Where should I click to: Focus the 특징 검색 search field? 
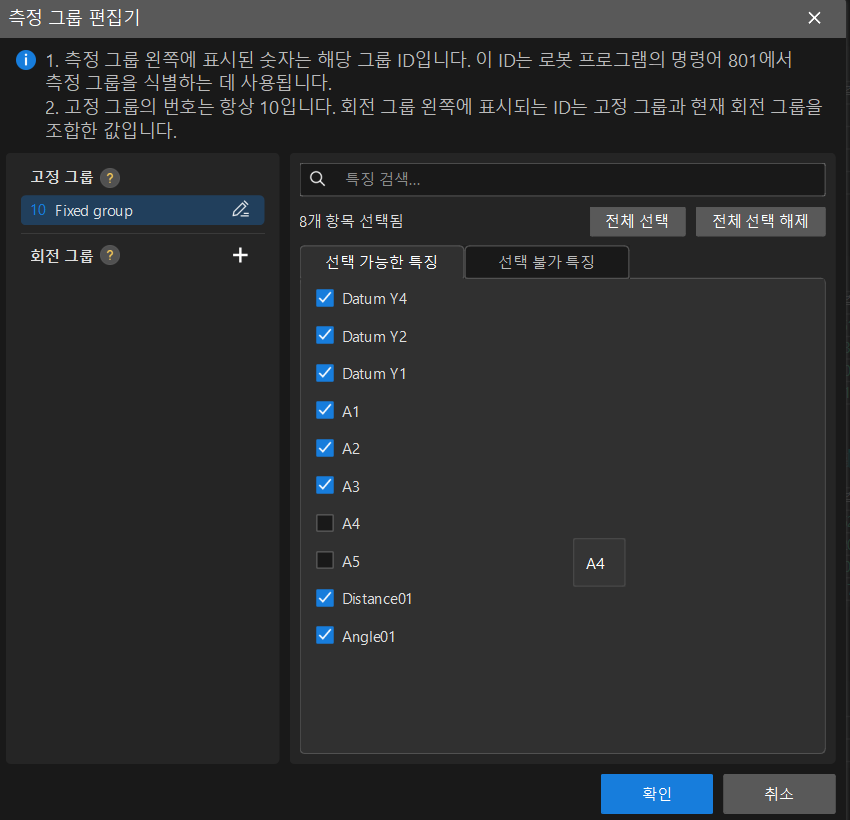click(563, 179)
